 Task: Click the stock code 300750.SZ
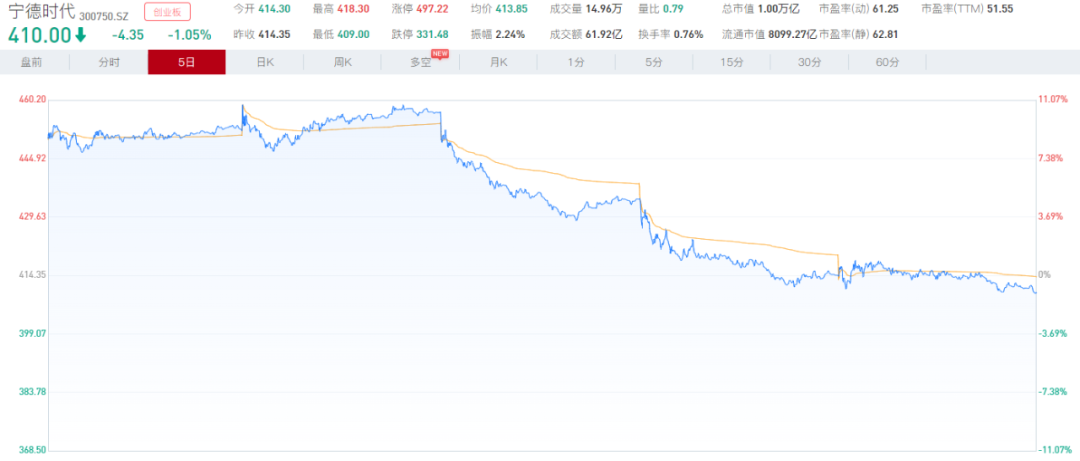tap(106, 14)
